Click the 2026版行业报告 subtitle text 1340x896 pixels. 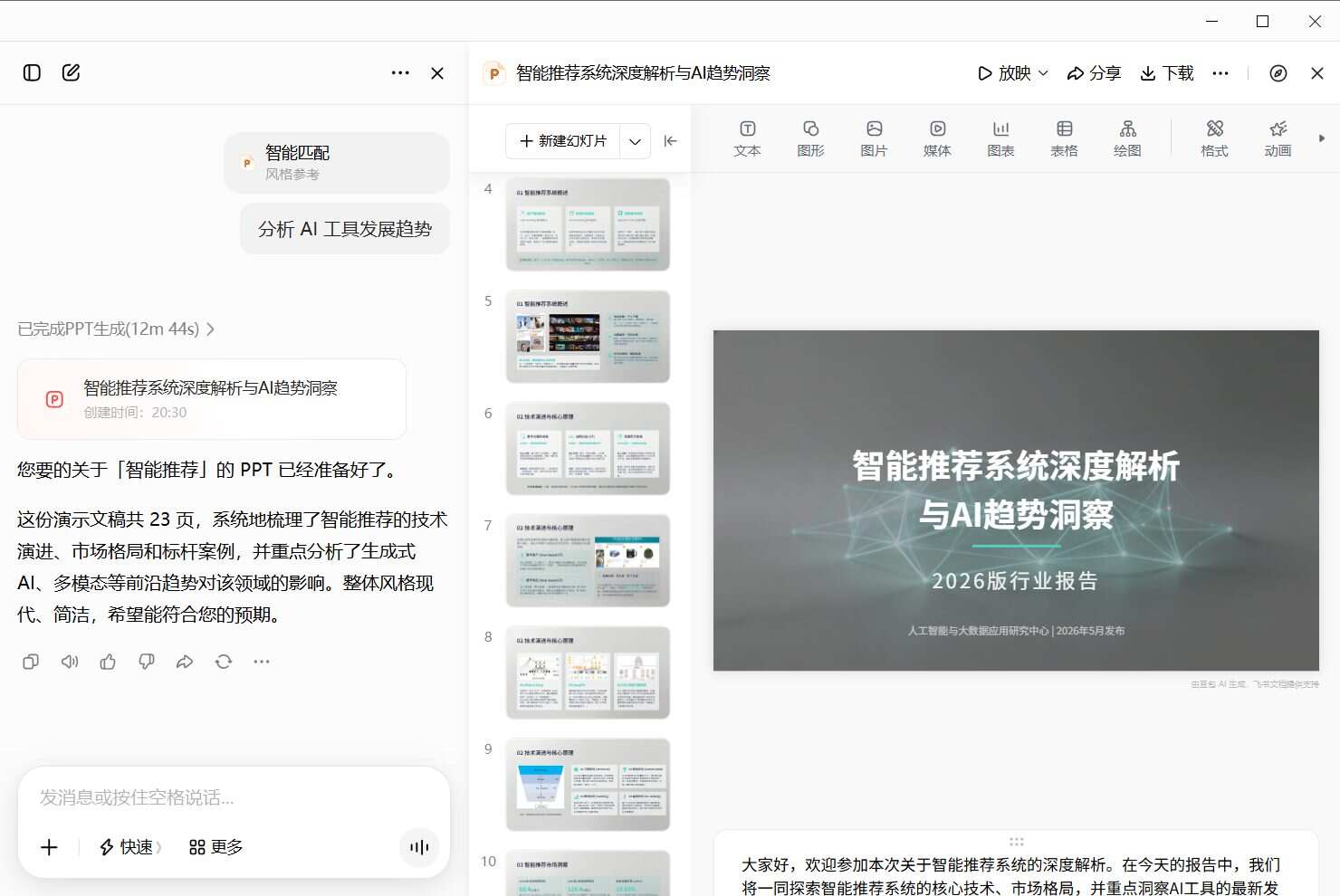pyautogui.click(x=1015, y=581)
